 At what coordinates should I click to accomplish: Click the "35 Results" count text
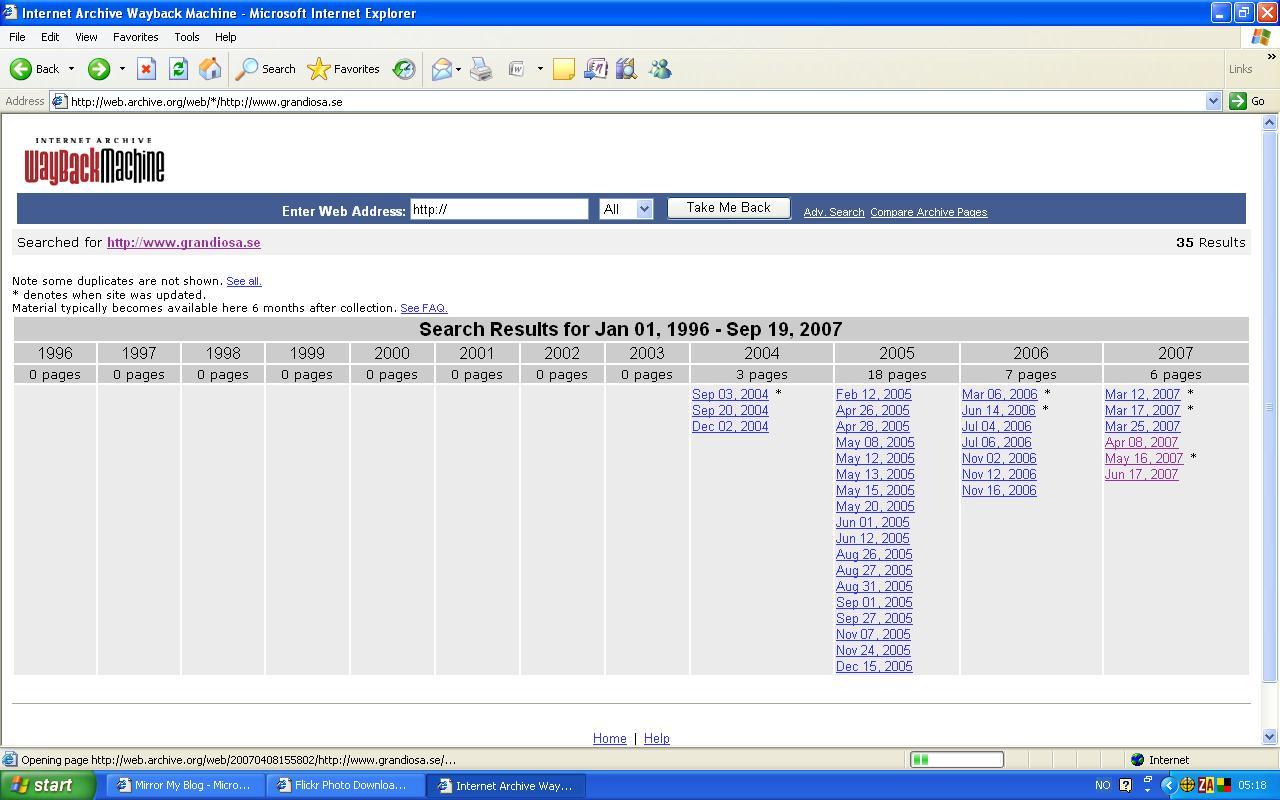click(x=1211, y=242)
